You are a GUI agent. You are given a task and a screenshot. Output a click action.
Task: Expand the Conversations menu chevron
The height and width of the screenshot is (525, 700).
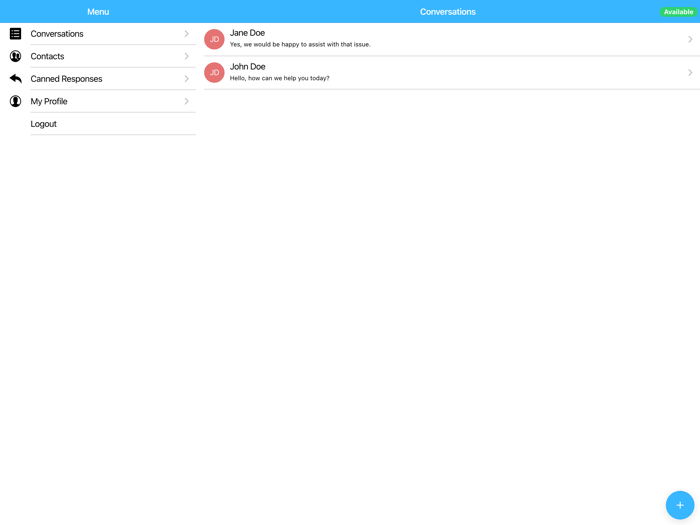coord(187,33)
